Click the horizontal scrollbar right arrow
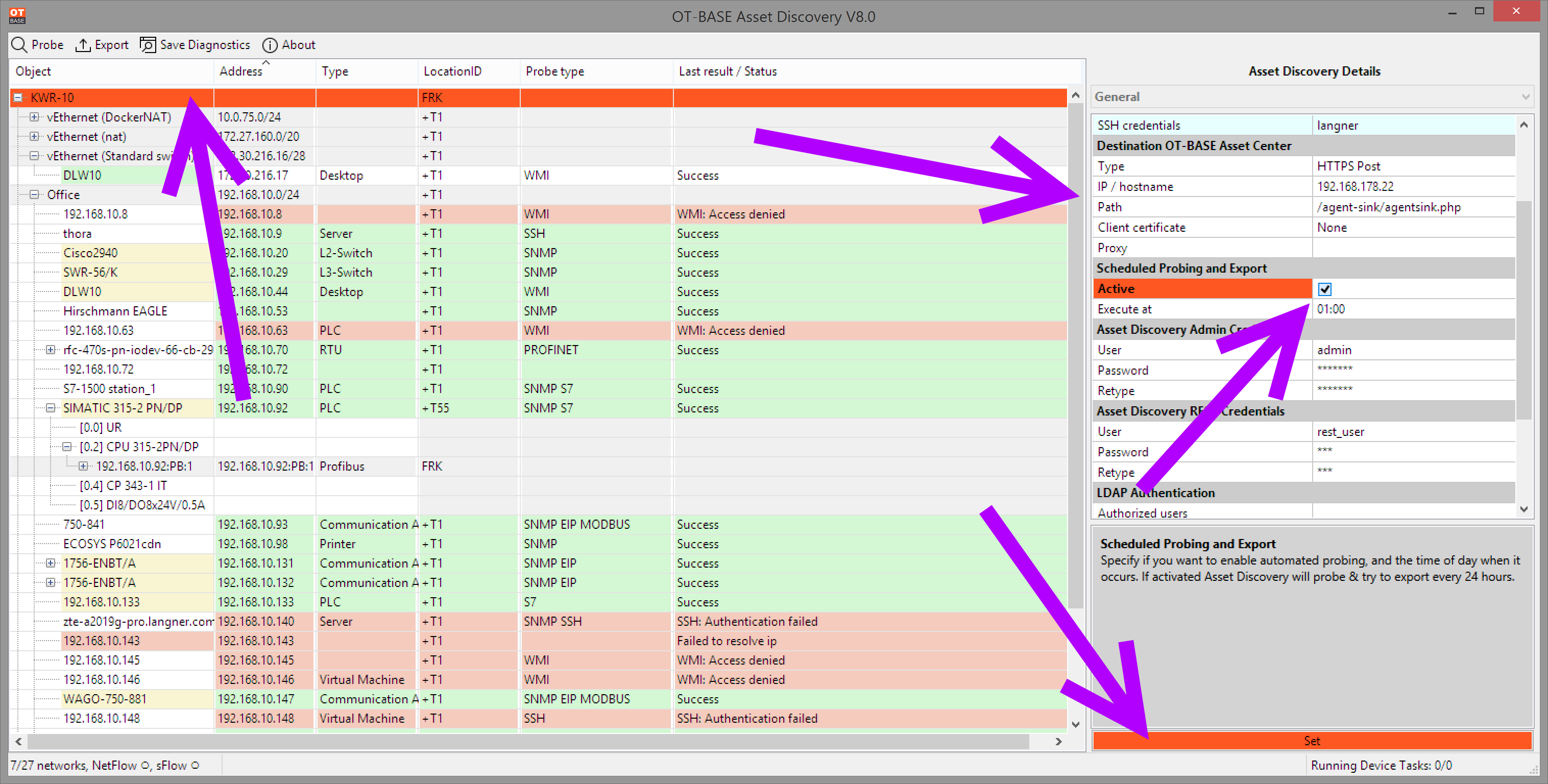Screen dimensions: 1548x784 [x=1059, y=742]
